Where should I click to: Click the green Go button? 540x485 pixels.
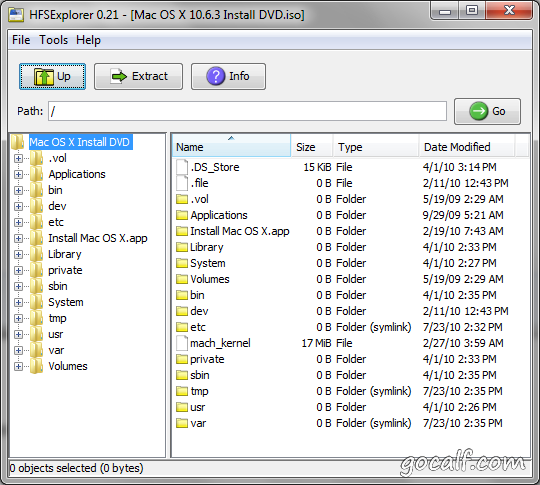point(487,111)
